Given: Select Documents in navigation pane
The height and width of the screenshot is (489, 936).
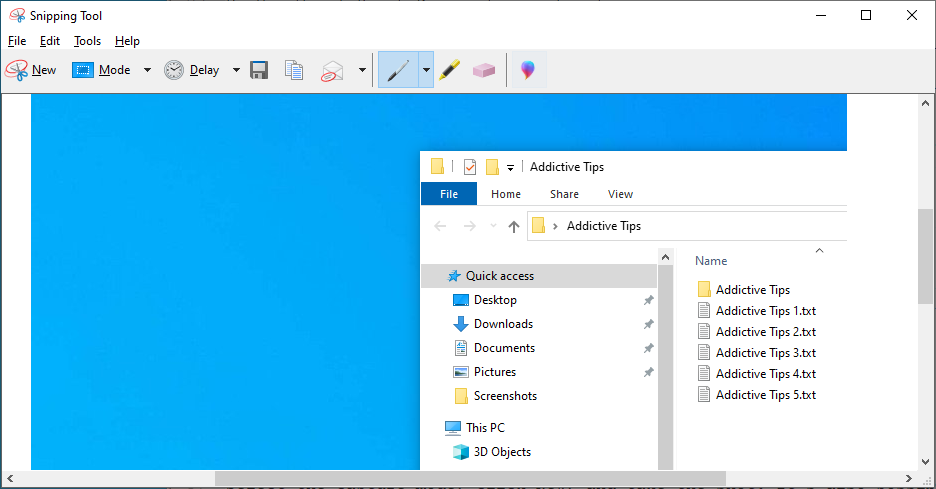Looking at the screenshot, I should click(504, 347).
